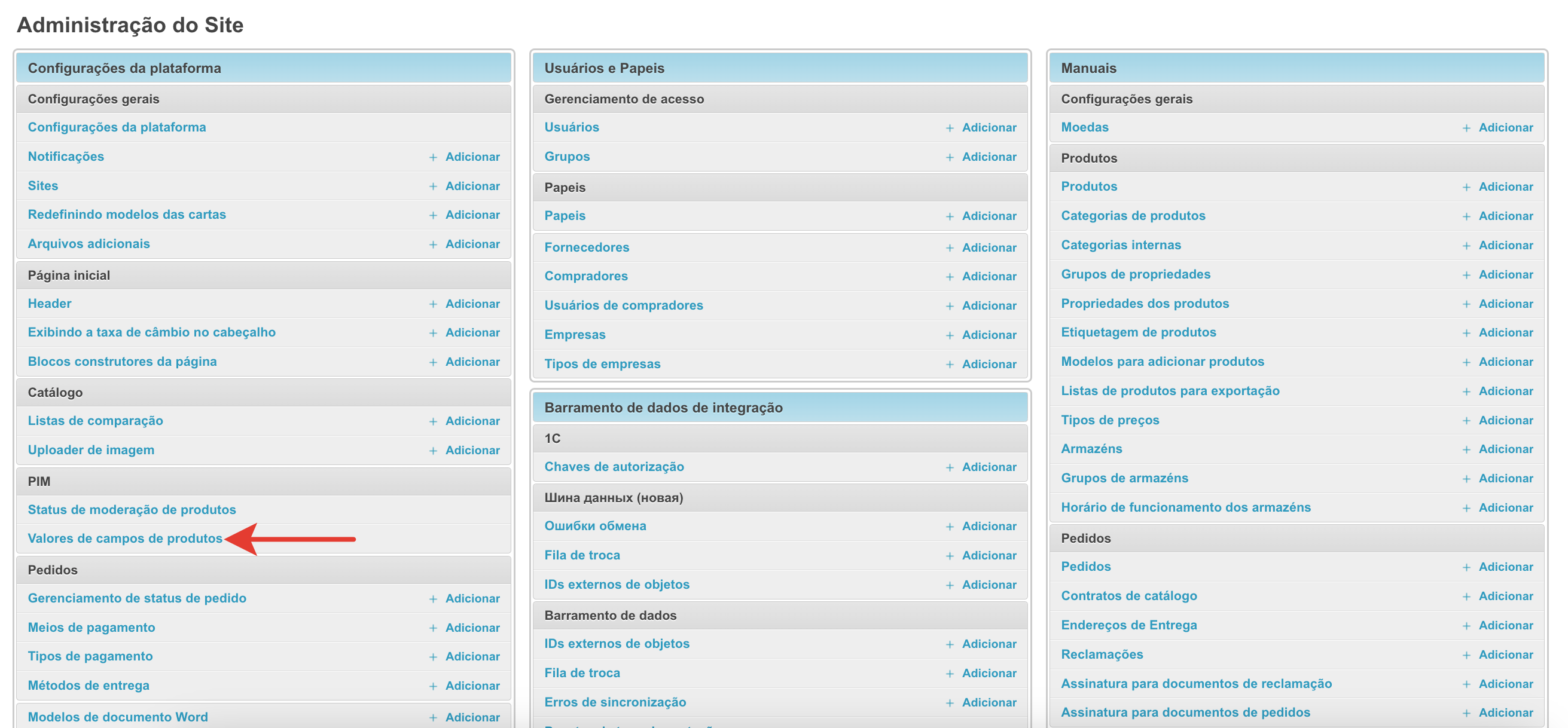Open Exibindo a taxa de câmbio no cabeçalho

[151, 332]
